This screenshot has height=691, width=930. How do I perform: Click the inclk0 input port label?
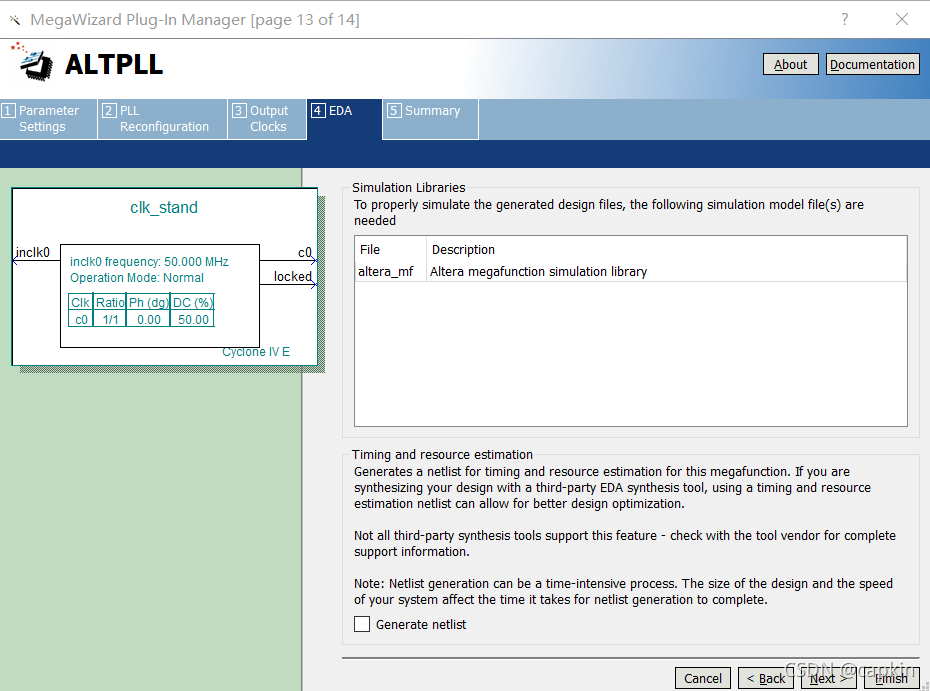[33, 253]
